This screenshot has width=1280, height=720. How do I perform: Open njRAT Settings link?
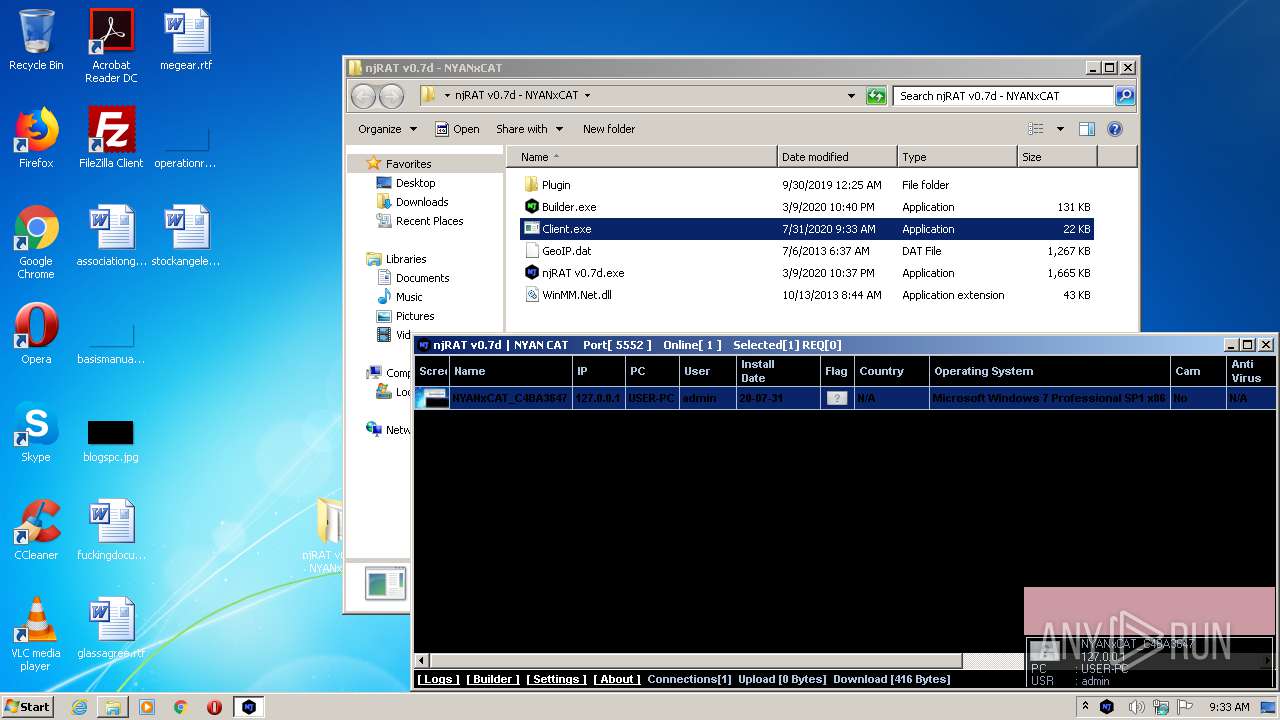[557, 679]
